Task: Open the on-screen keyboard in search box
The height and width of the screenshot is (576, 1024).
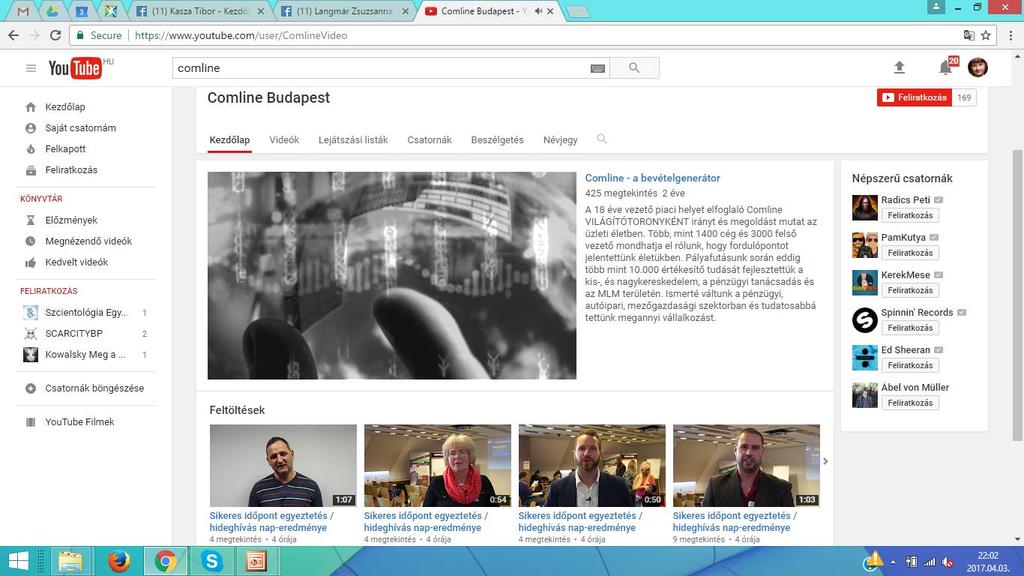Action: tap(598, 69)
